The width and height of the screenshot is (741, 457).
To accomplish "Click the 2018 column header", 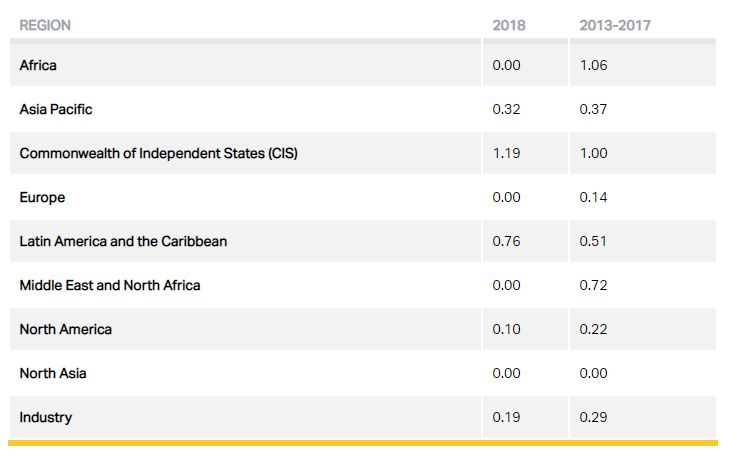I will tap(509, 25).
